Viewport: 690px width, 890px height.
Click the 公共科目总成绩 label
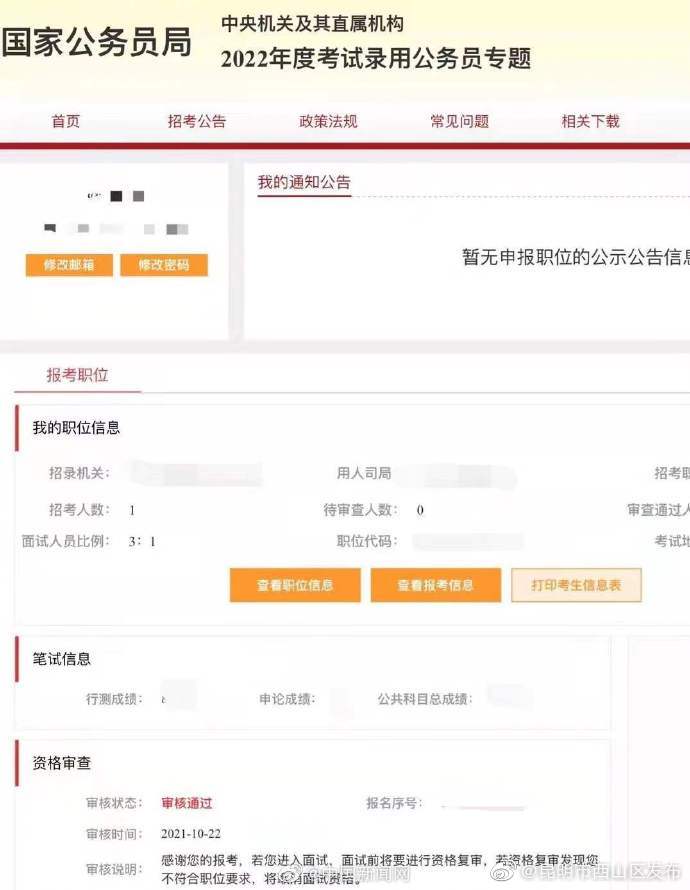point(425,699)
